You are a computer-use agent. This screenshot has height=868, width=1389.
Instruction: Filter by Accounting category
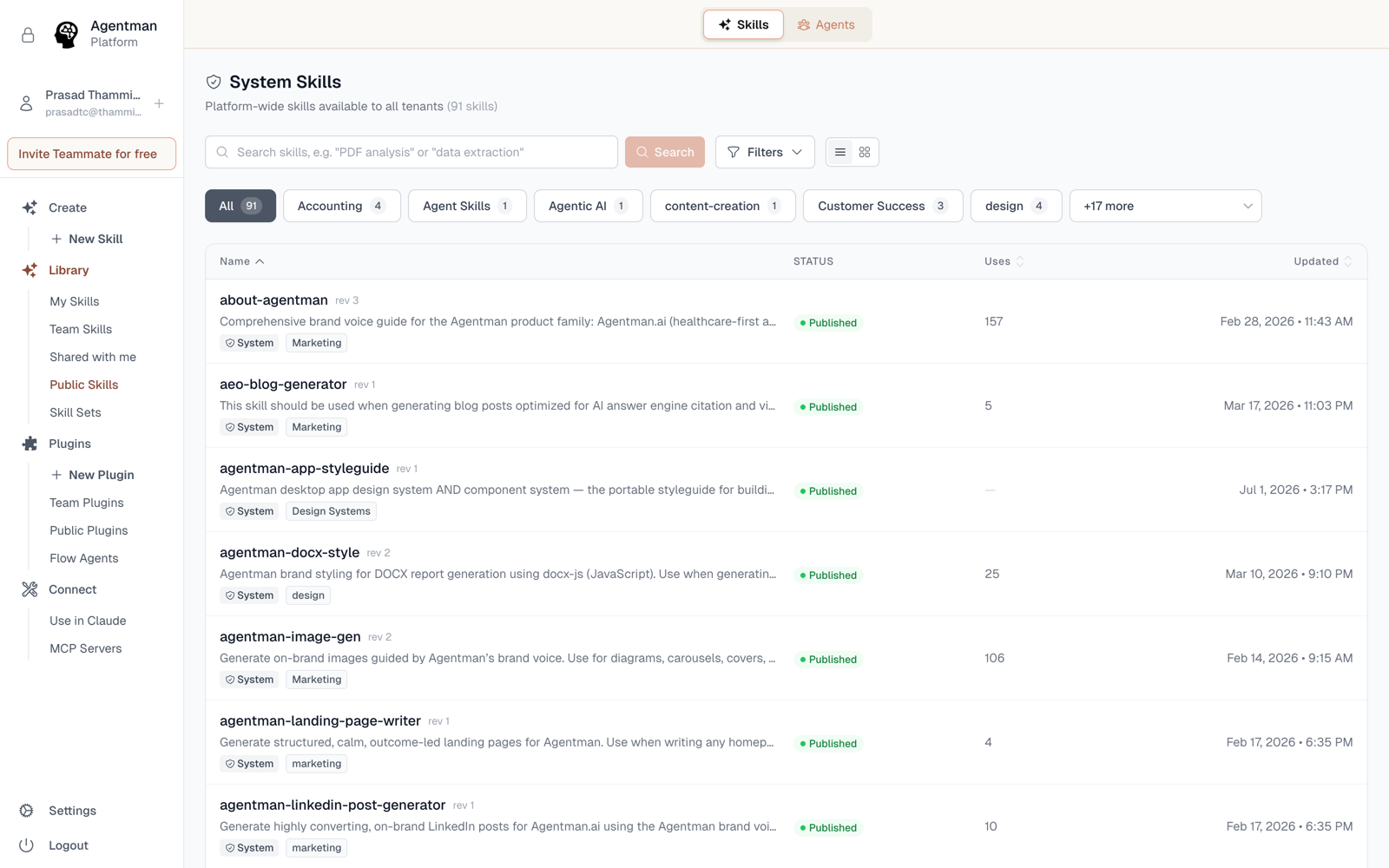point(342,206)
